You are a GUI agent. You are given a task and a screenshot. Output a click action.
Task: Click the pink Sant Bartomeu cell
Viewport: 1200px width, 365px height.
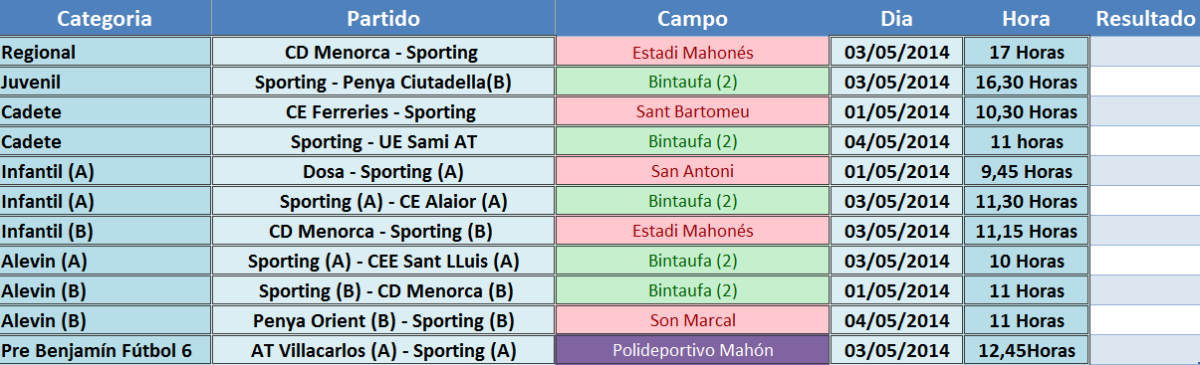coord(692,111)
